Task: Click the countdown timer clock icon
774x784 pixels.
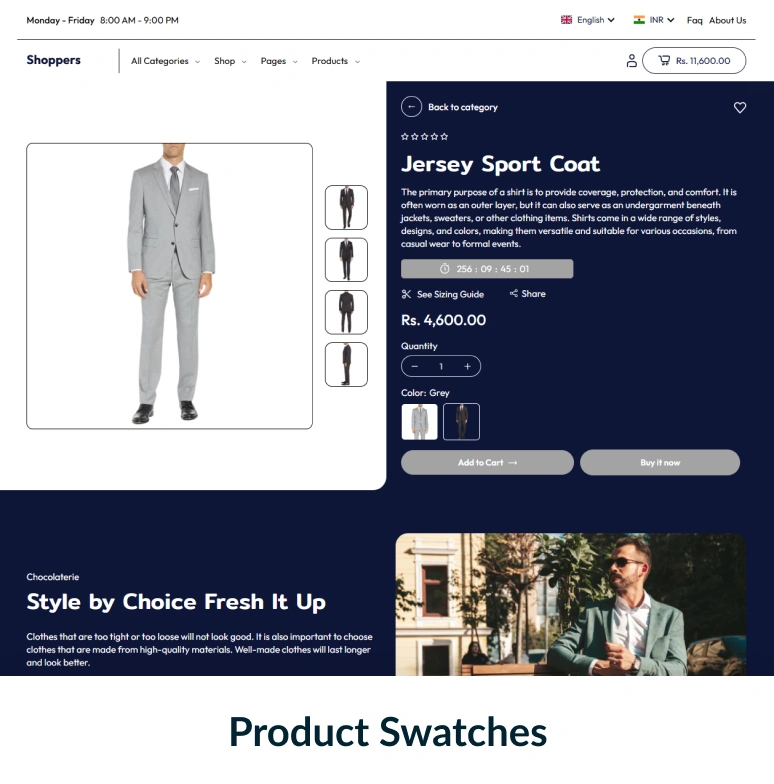Action: pos(444,269)
